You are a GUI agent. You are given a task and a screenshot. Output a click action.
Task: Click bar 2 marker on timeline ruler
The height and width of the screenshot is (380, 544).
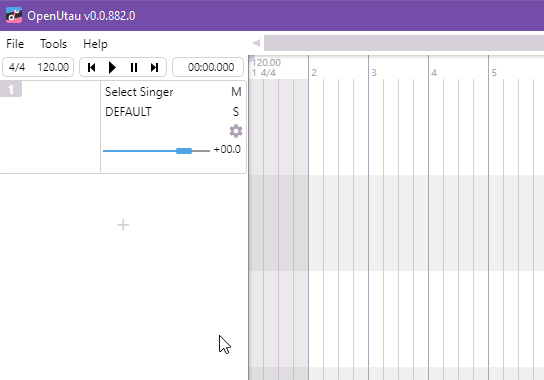[x=314, y=73]
